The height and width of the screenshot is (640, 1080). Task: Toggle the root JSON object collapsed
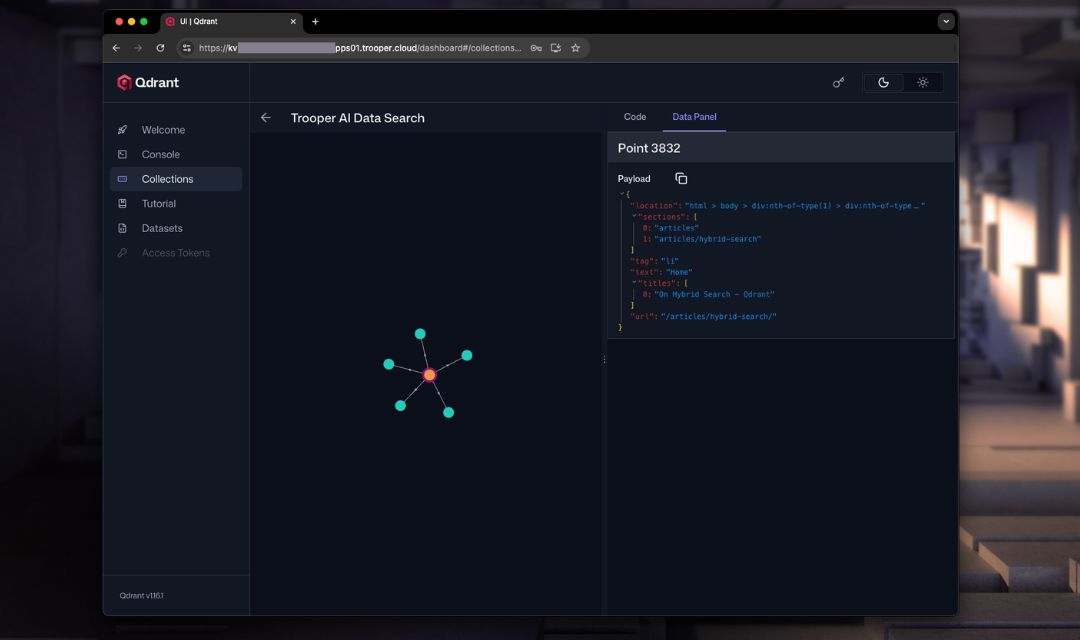(623, 193)
